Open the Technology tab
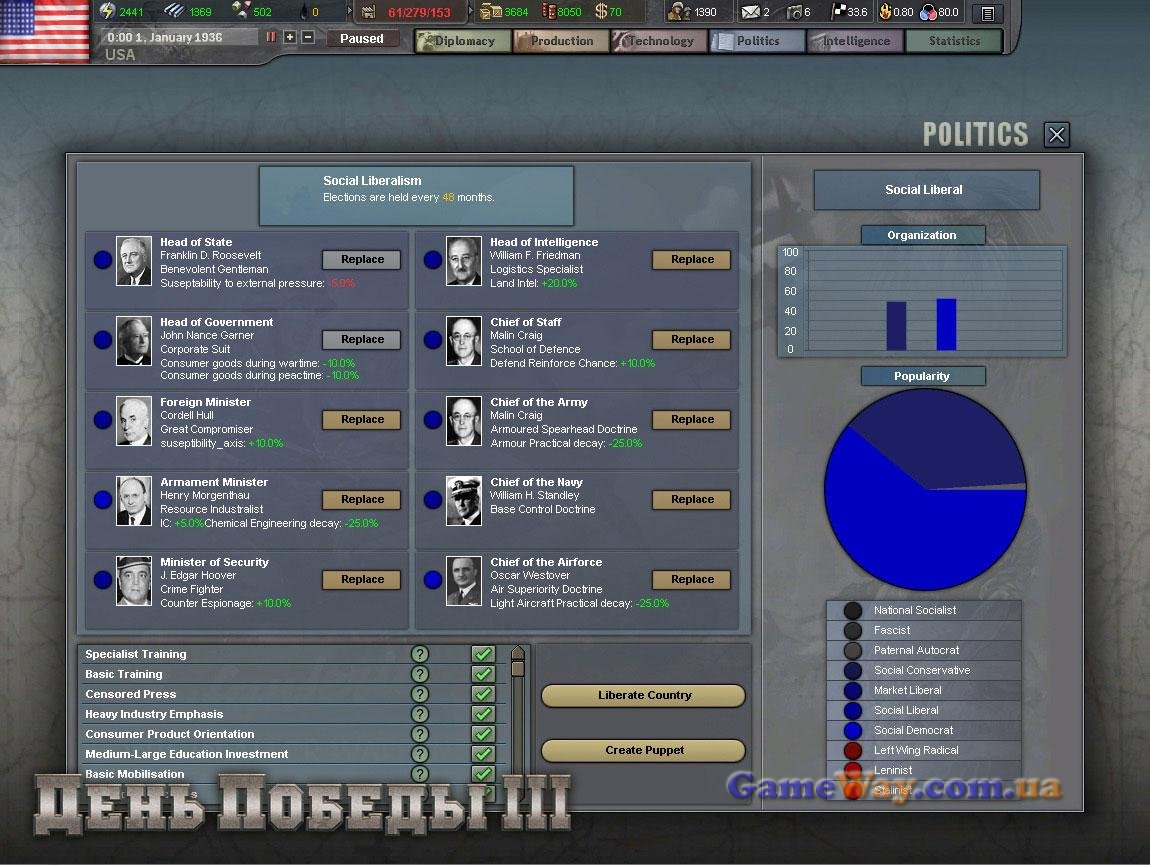The width and height of the screenshot is (1150, 865). [x=659, y=41]
